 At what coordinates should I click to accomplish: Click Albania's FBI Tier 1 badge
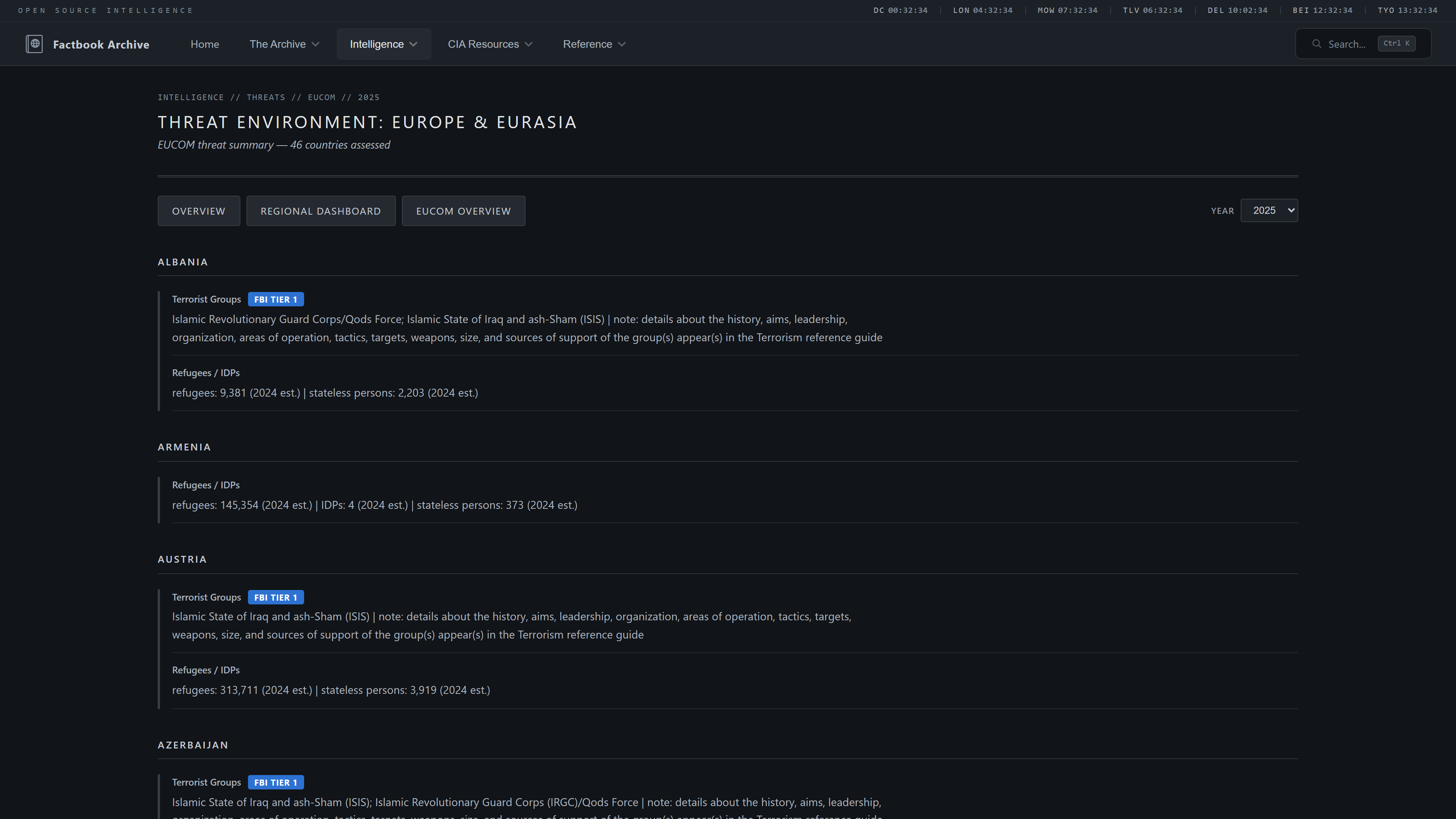[x=275, y=300]
